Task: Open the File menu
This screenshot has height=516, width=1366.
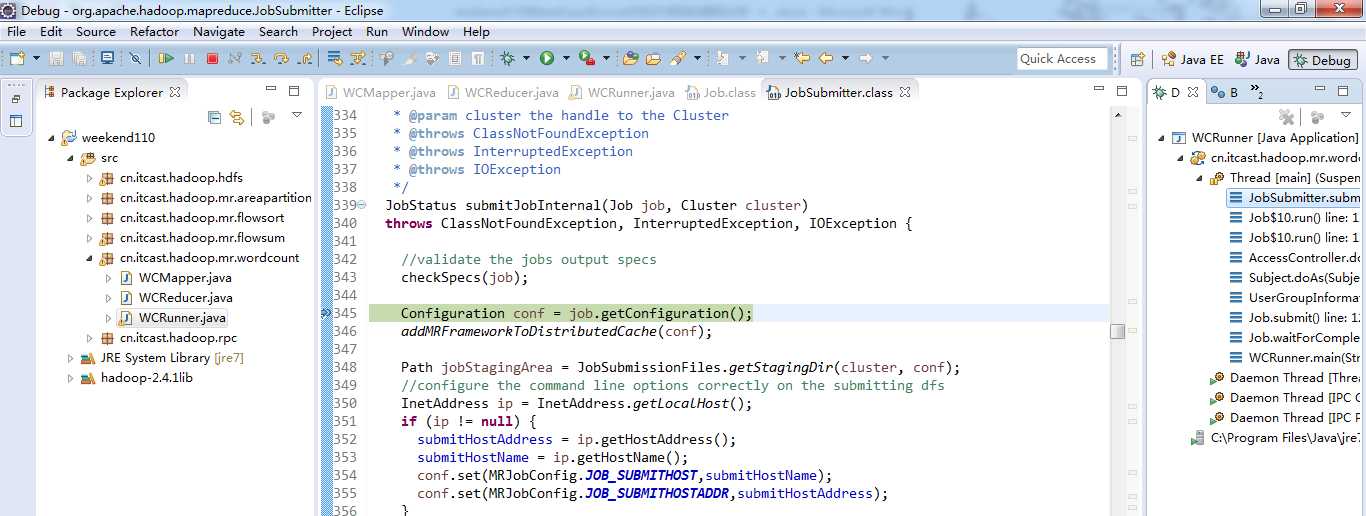Action: [16, 31]
